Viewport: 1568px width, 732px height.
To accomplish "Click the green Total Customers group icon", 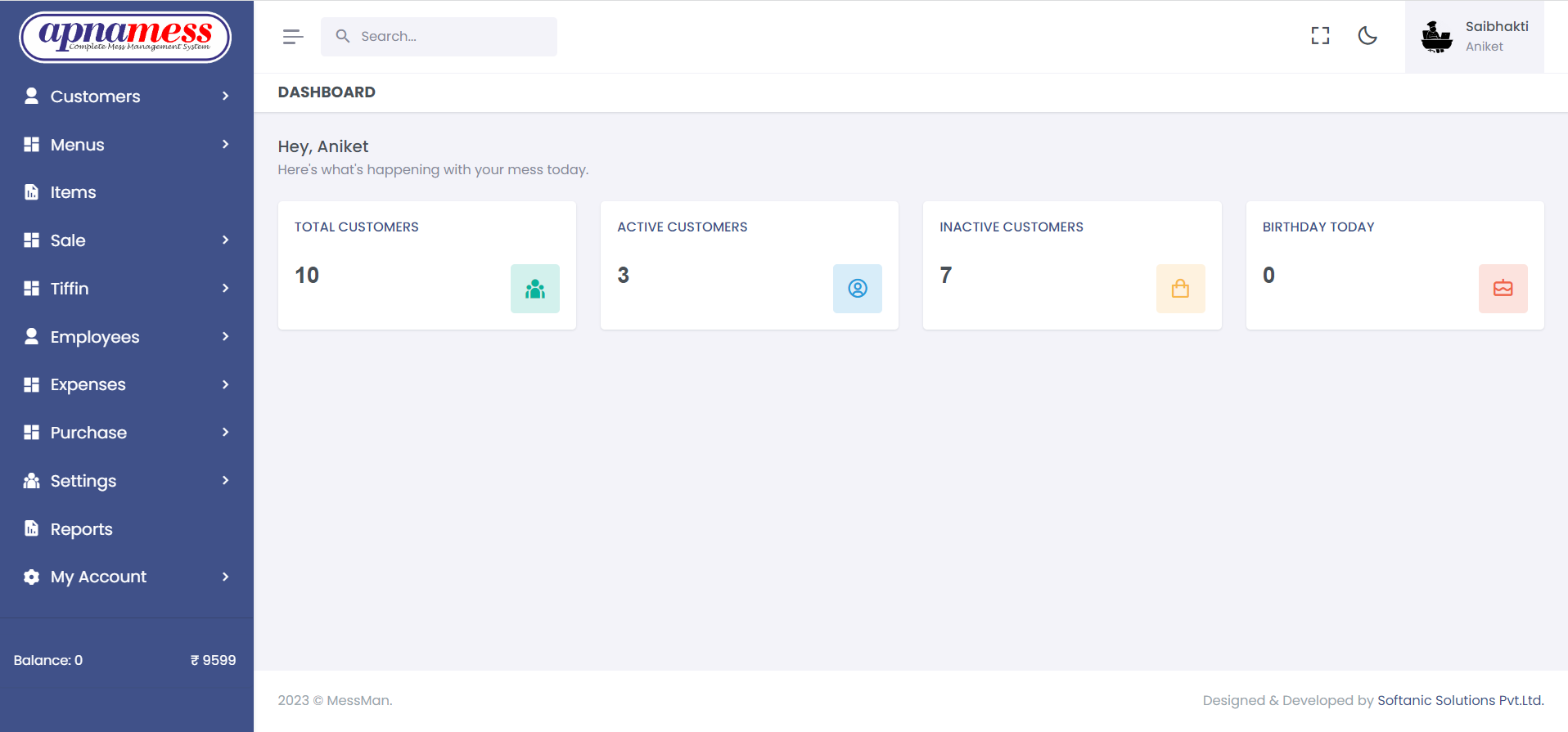I will [535, 289].
